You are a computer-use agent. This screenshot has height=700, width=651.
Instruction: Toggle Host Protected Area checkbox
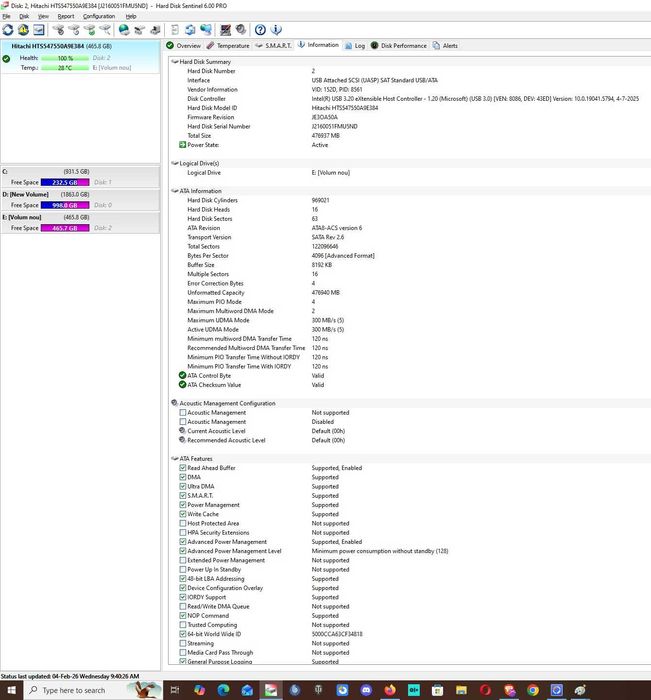(183, 523)
